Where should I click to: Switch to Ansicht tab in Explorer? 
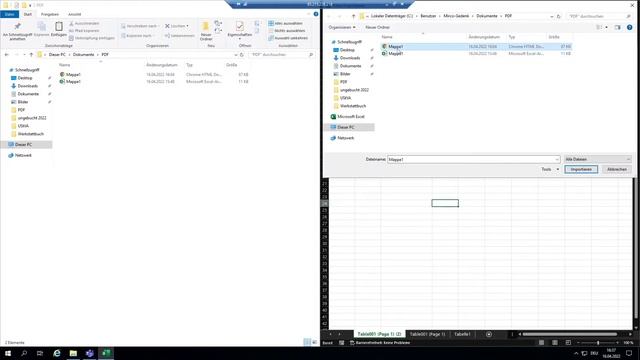pos(74,14)
